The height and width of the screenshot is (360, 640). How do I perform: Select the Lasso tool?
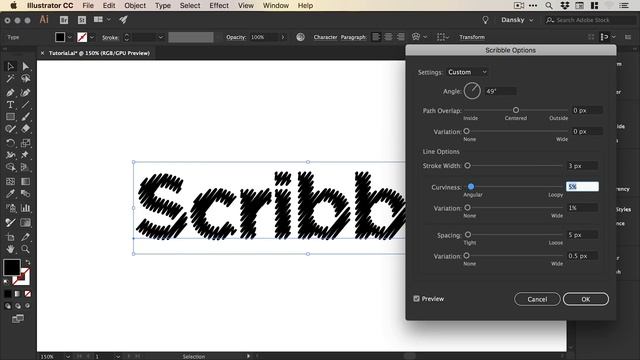(25, 78)
